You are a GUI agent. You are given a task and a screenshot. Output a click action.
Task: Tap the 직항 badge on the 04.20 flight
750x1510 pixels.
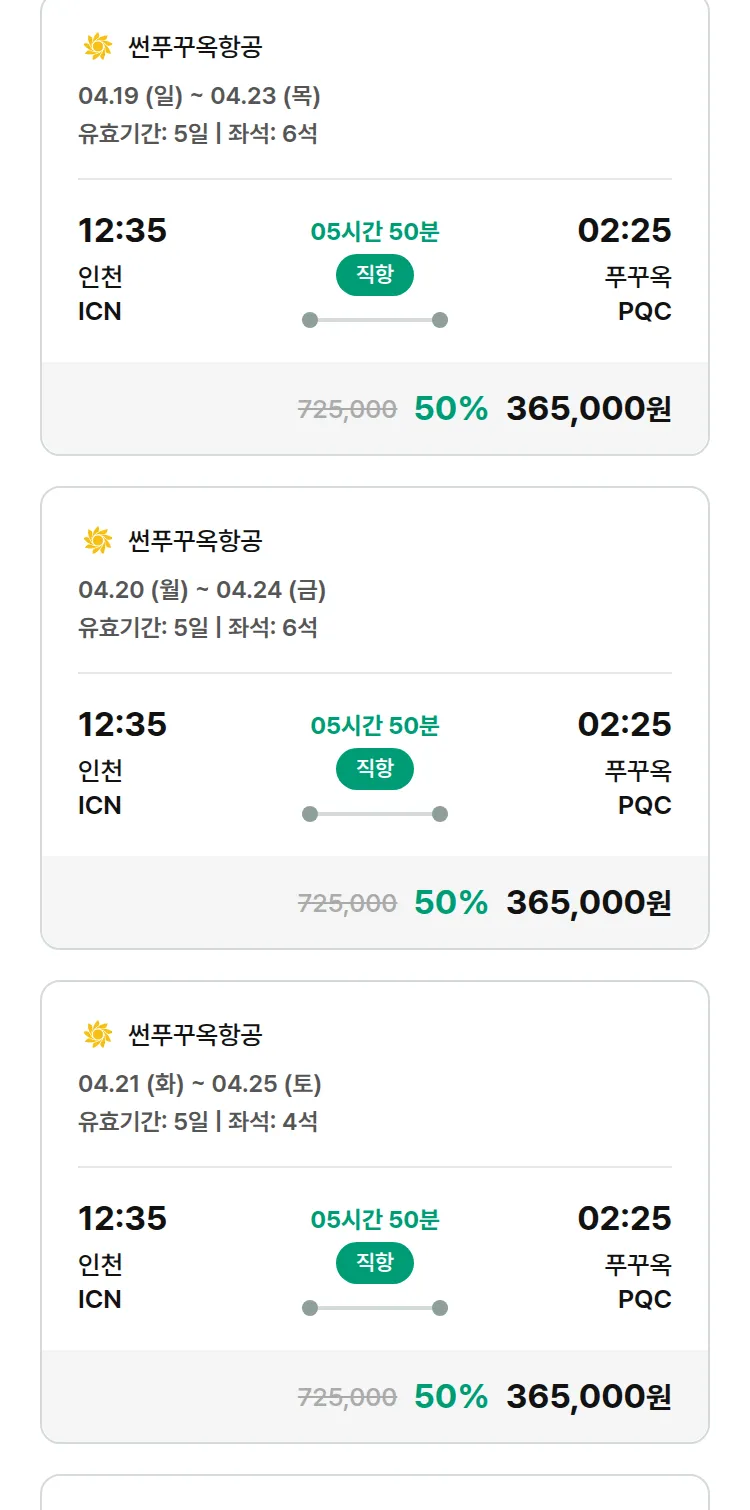(x=375, y=769)
